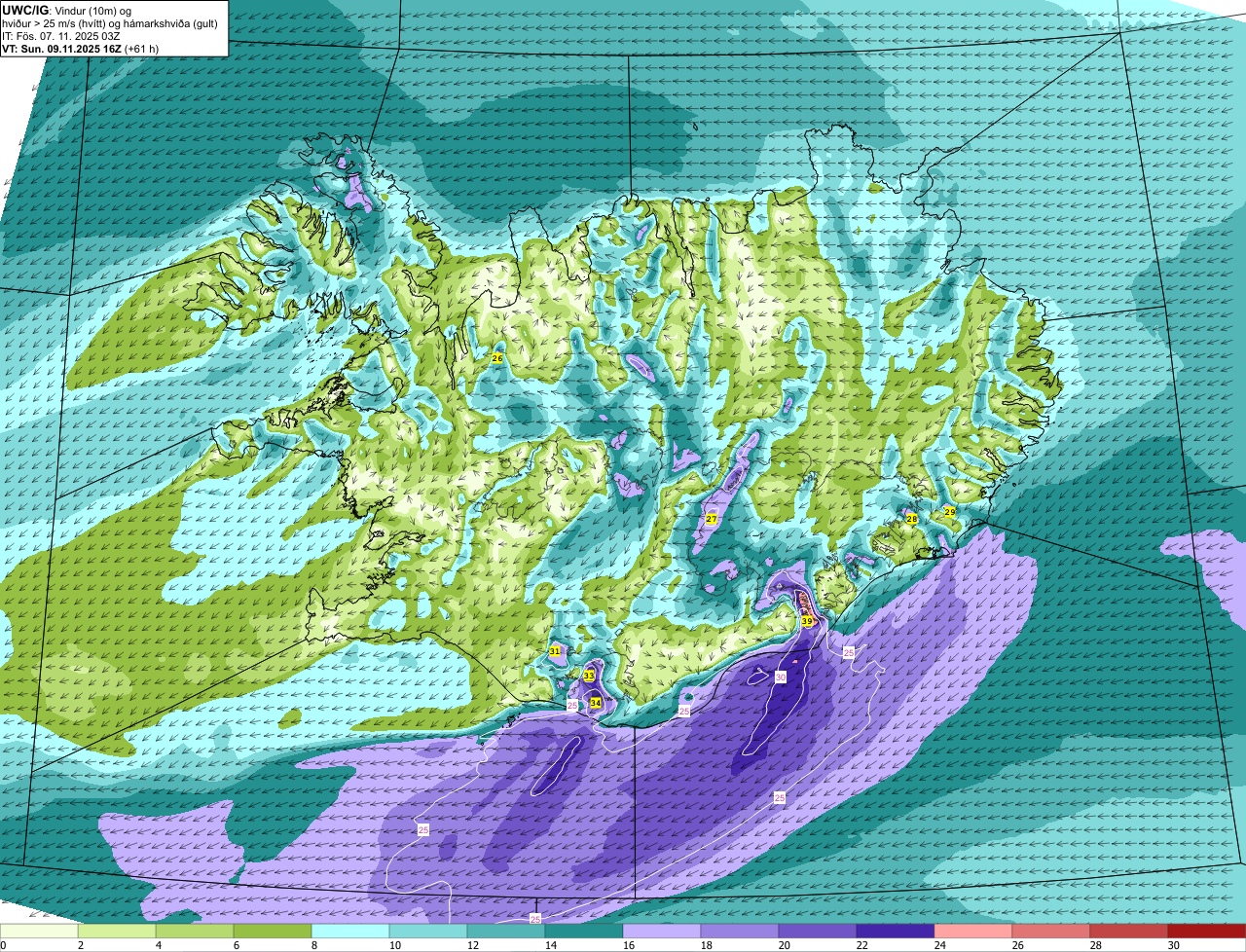The height and width of the screenshot is (952, 1246).
Task: Click the legend scale number 30
Action: tap(1174, 945)
